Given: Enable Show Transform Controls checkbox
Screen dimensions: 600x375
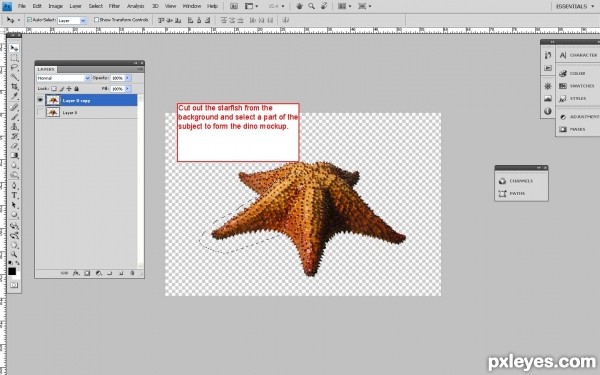Looking at the screenshot, I should [x=96, y=20].
